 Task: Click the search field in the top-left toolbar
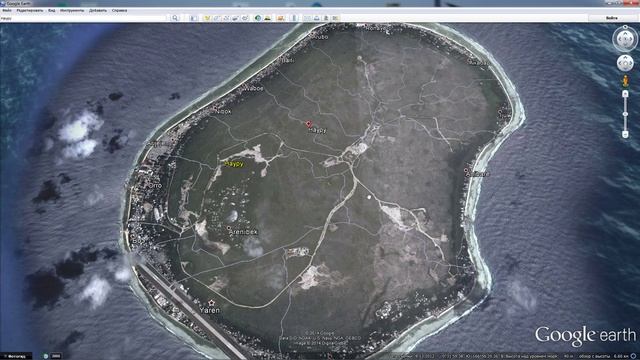point(84,18)
